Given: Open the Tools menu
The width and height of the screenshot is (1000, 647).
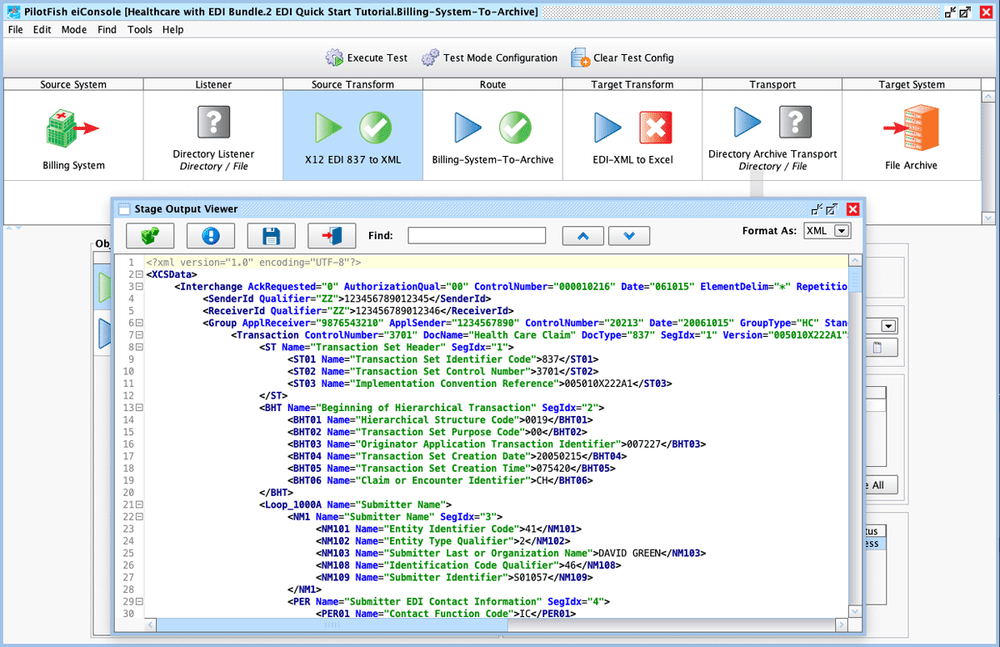Looking at the screenshot, I should click(140, 29).
